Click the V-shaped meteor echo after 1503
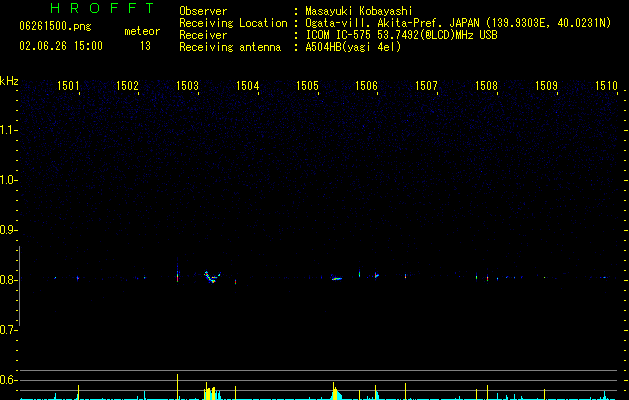 [x=212, y=277]
